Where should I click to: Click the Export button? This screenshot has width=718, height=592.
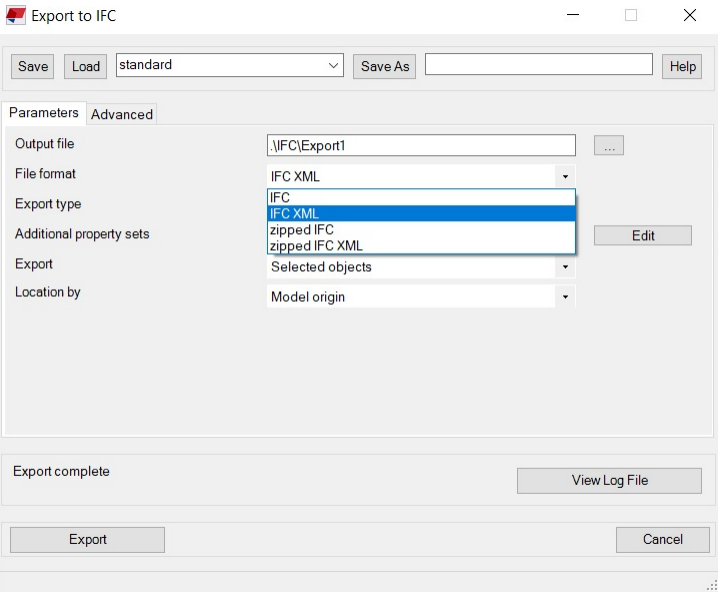coord(87,540)
